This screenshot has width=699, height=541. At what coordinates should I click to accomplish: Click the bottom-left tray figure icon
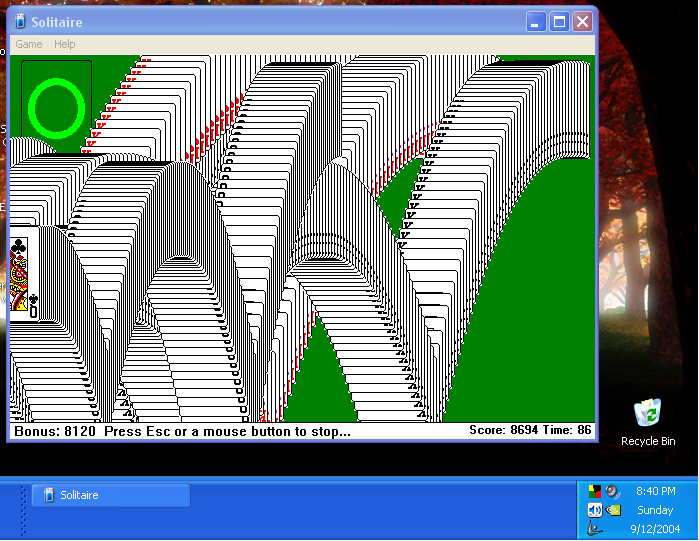click(594, 528)
